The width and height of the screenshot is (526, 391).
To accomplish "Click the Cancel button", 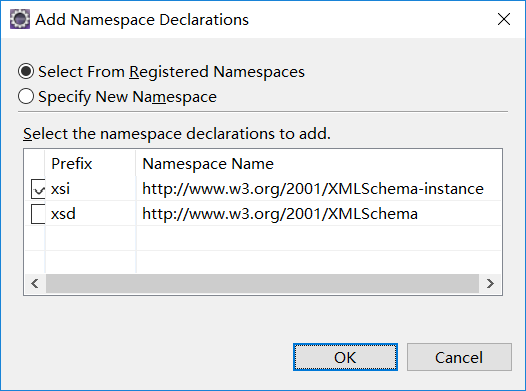I will [x=459, y=357].
